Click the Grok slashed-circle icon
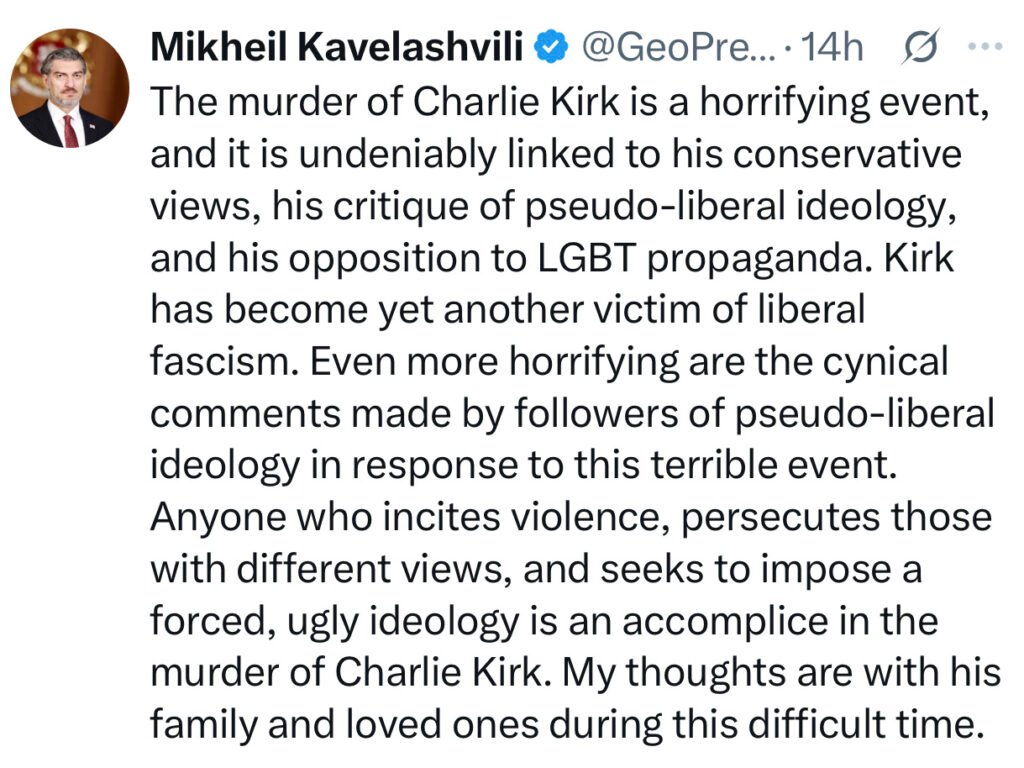The height and width of the screenshot is (768, 1024). tap(919, 46)
